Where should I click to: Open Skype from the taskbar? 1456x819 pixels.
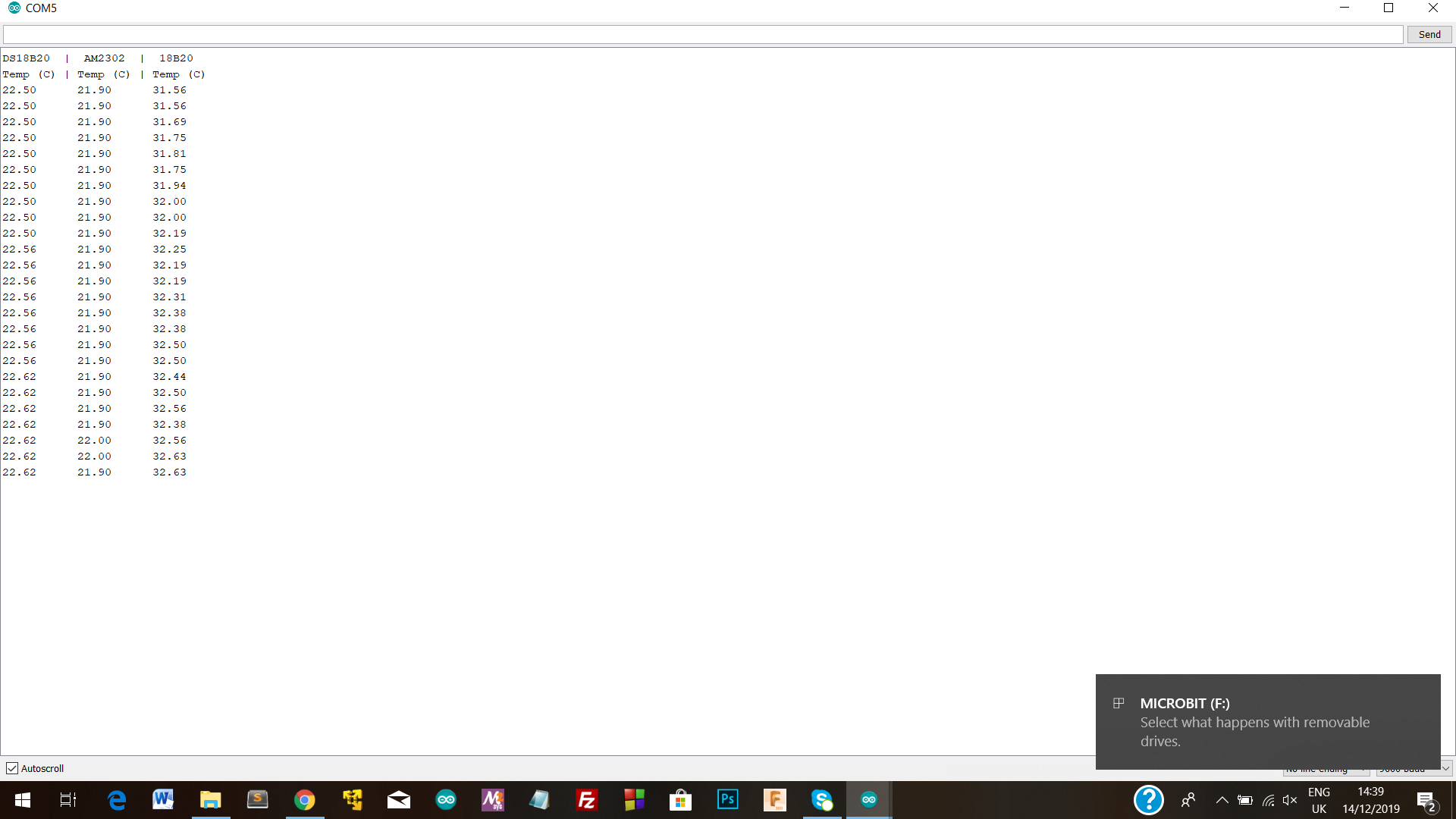[822, 800]
